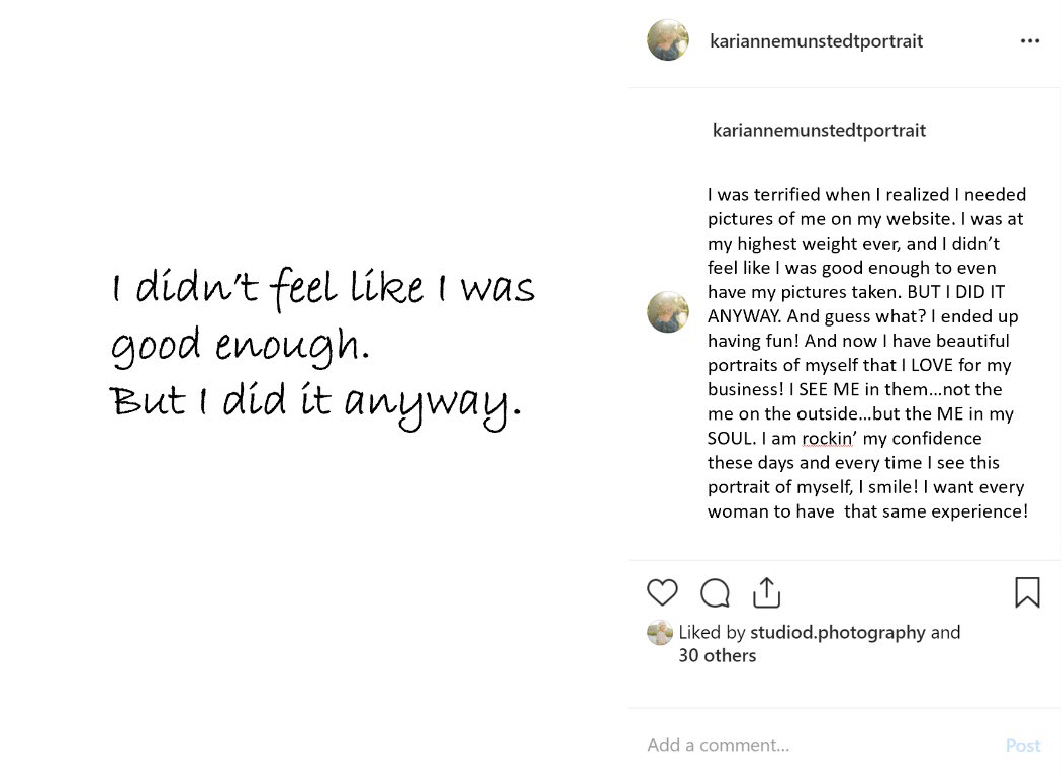View the '30 others' likes list
This screenshot has height=778, width=1062.
tap(717, 656)
